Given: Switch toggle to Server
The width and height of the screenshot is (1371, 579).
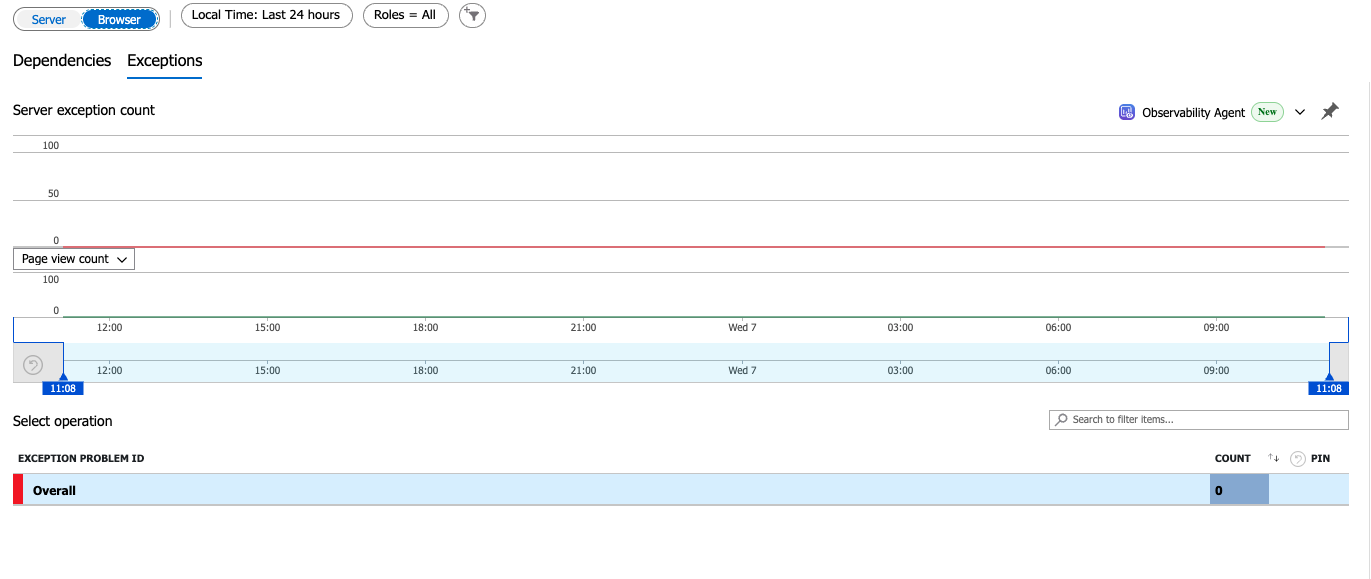Looking at the screenshot, I should pyautogui.click(x=49, y=19).
